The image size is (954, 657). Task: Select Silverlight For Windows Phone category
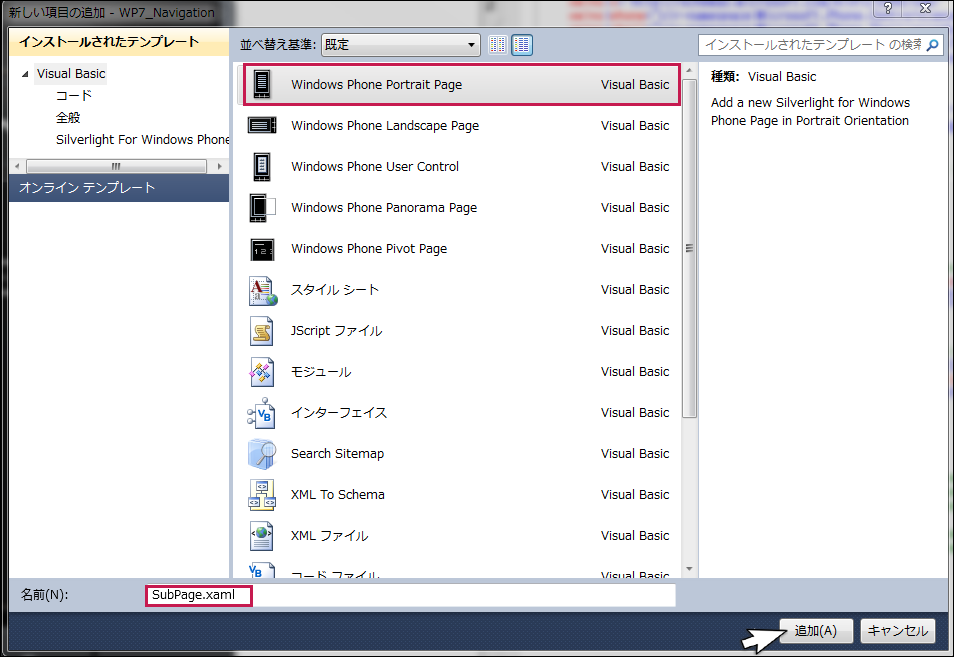click(x=143, y=139)
